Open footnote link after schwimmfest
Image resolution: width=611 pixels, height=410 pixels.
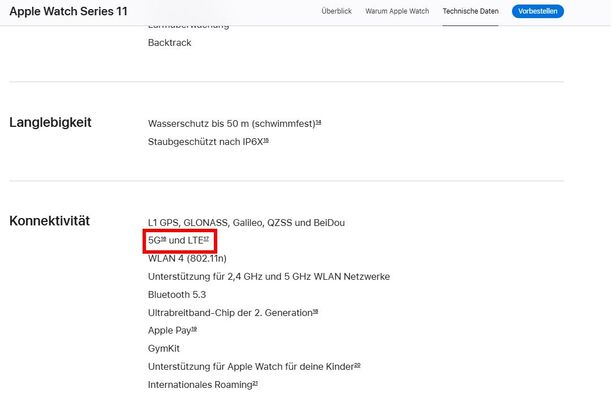[318, 122]
